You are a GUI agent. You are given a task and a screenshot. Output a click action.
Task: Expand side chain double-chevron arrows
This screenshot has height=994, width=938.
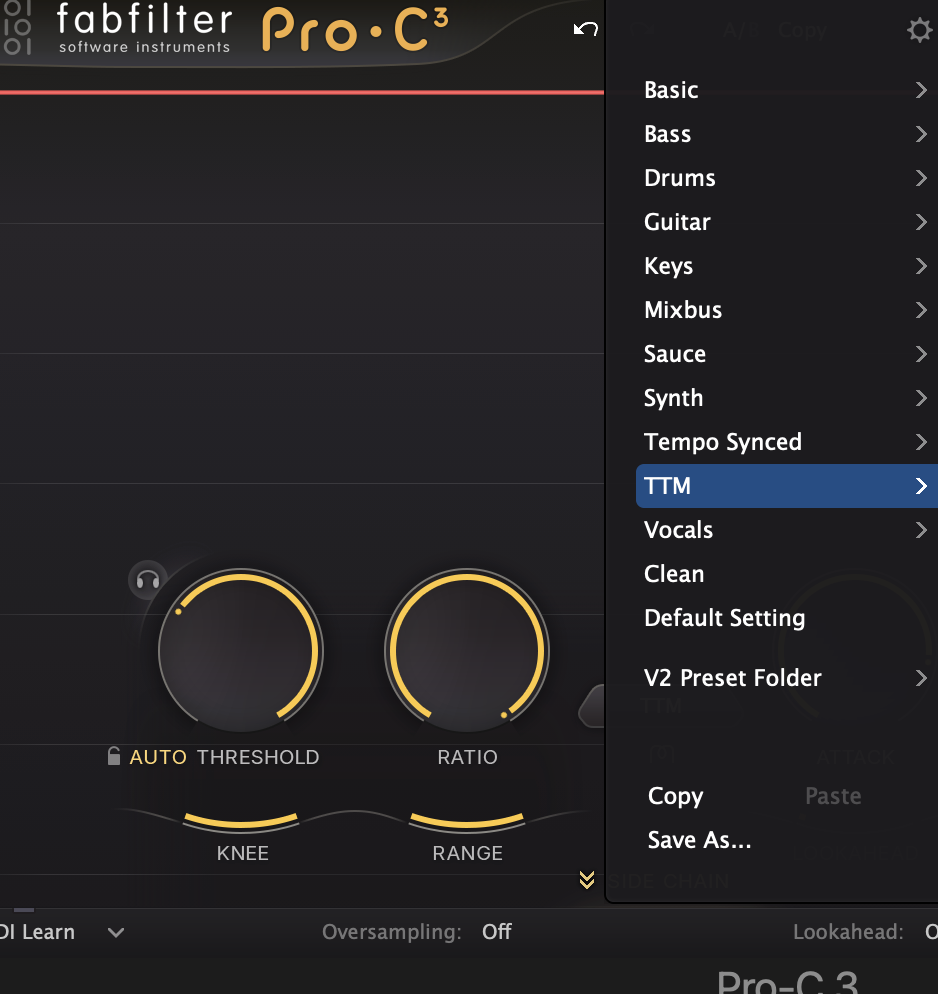[587, 880]
